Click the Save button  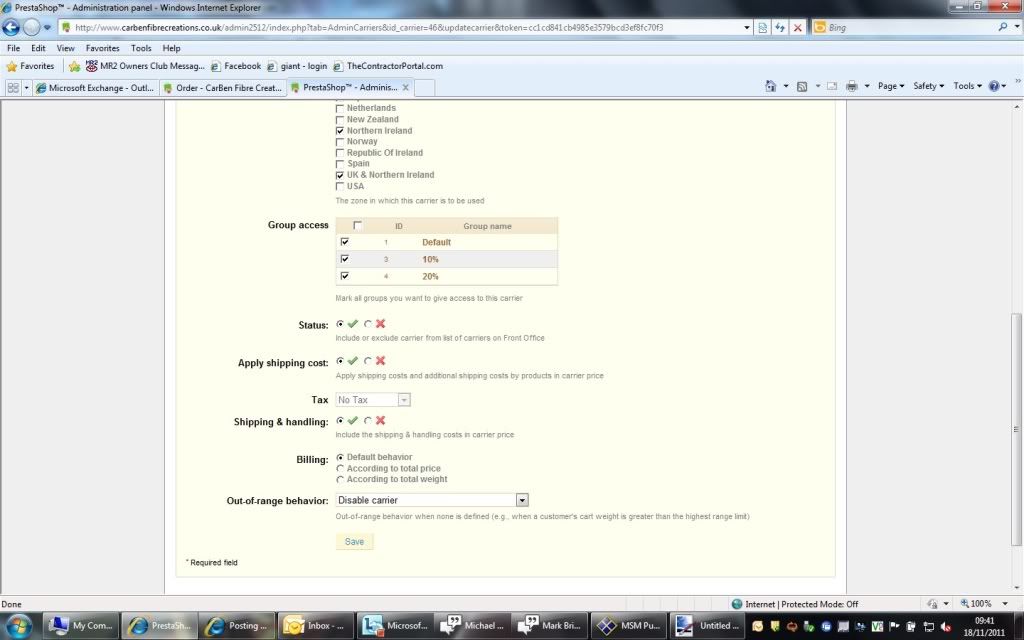pos(354,542)
